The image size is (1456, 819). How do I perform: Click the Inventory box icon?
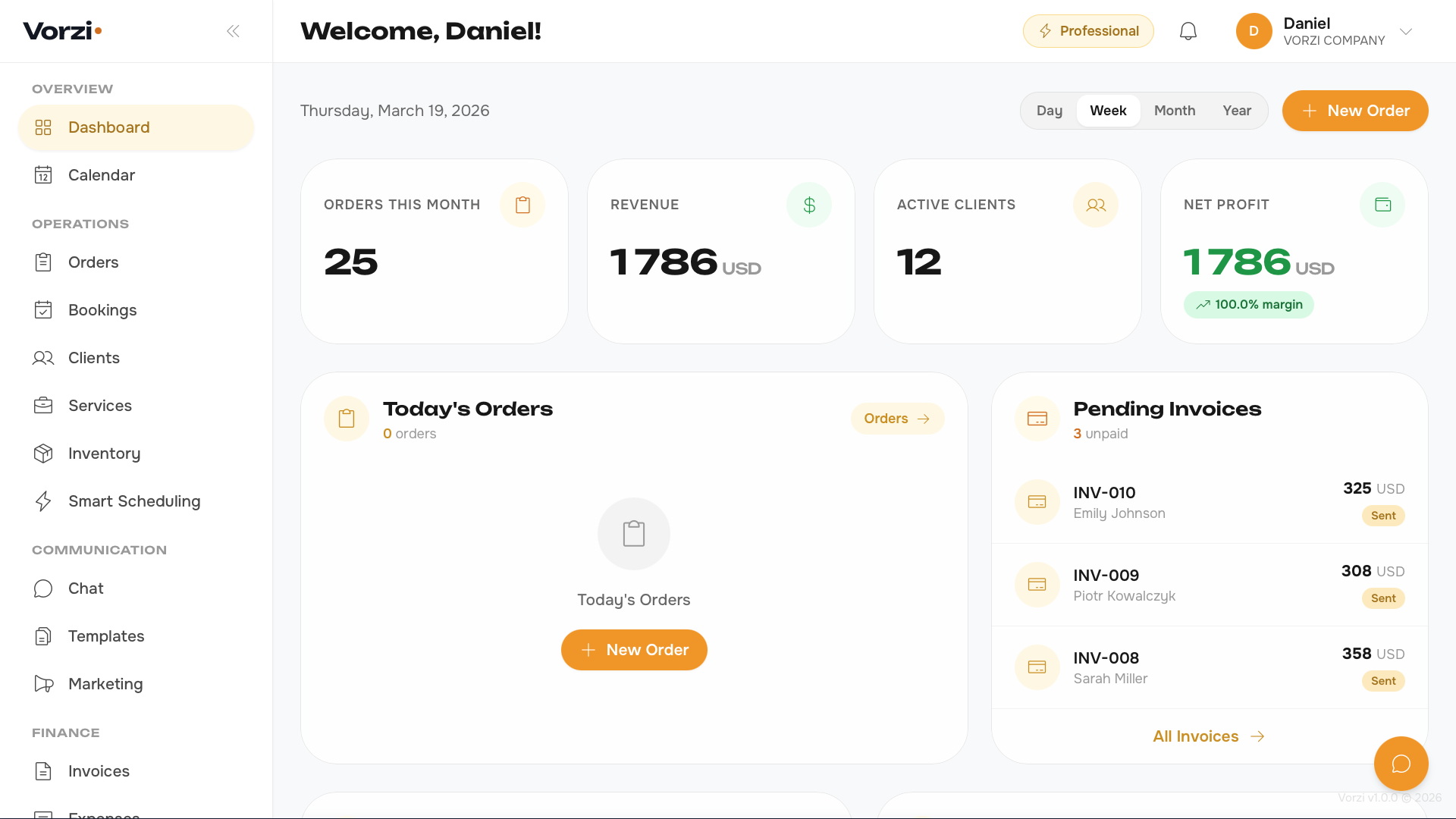pos(43,453)
